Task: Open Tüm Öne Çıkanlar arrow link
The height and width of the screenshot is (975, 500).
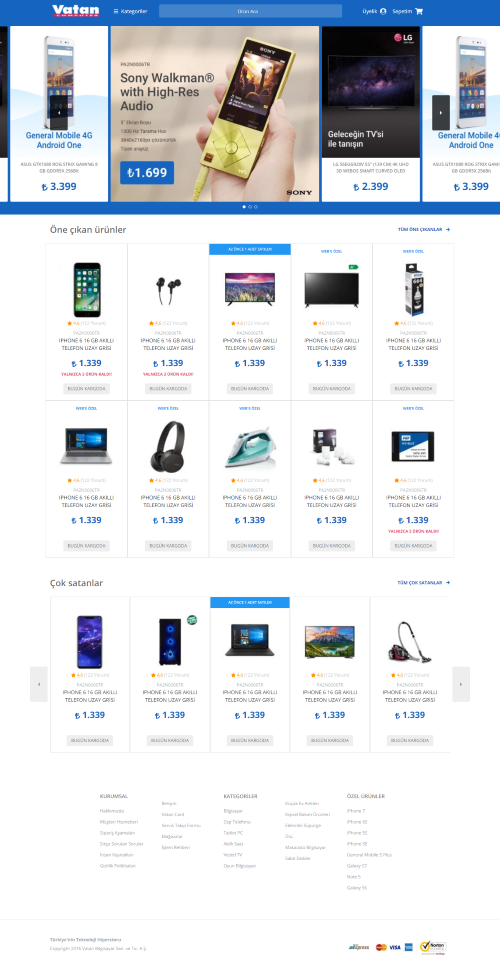Action: pyautogui.click(x=424, y=229)
